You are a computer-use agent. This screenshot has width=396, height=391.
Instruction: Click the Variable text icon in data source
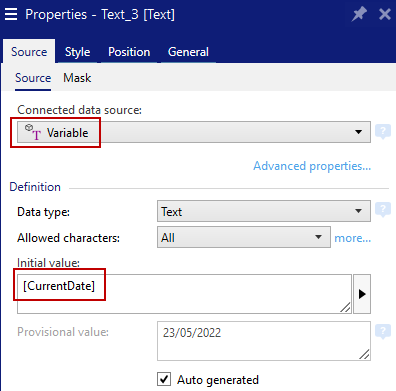coord(33,132)
